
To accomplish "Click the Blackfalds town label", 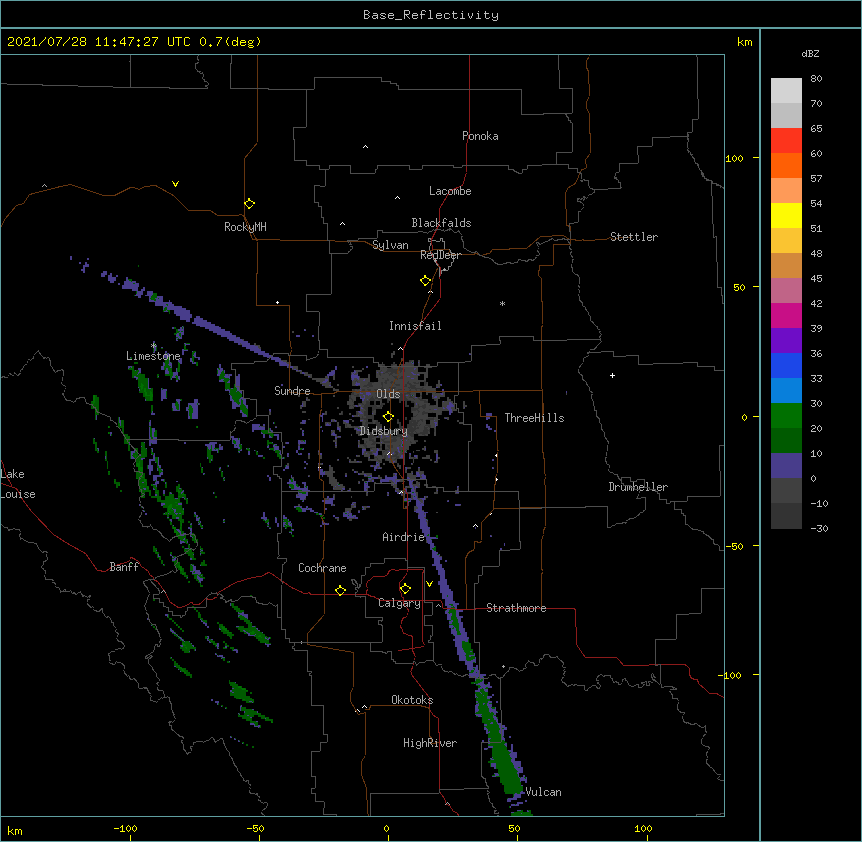I will (x=441, y=223).
